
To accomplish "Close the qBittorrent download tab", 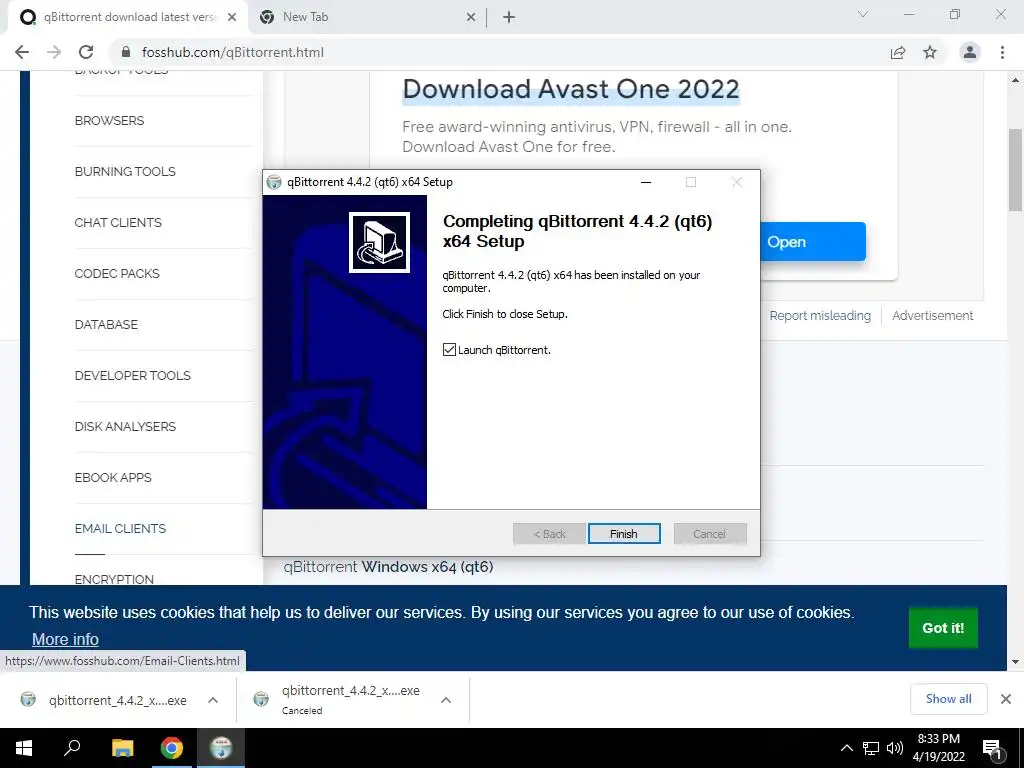I will click(232, 18).
